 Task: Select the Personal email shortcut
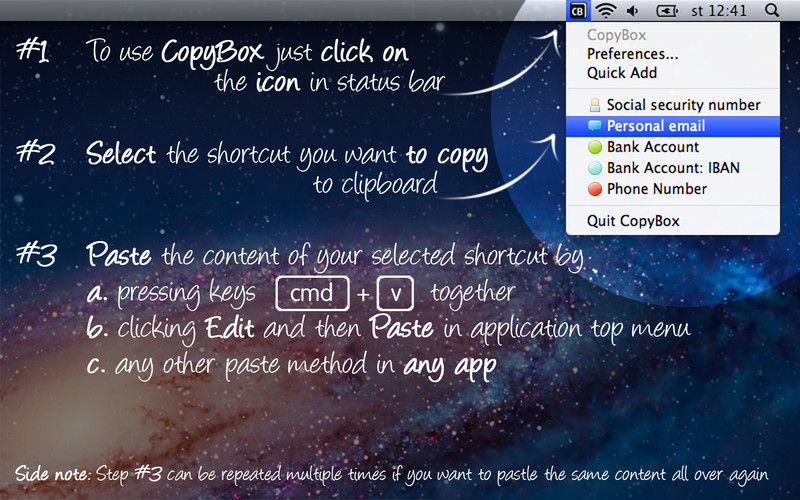click(x=673, y=126)
